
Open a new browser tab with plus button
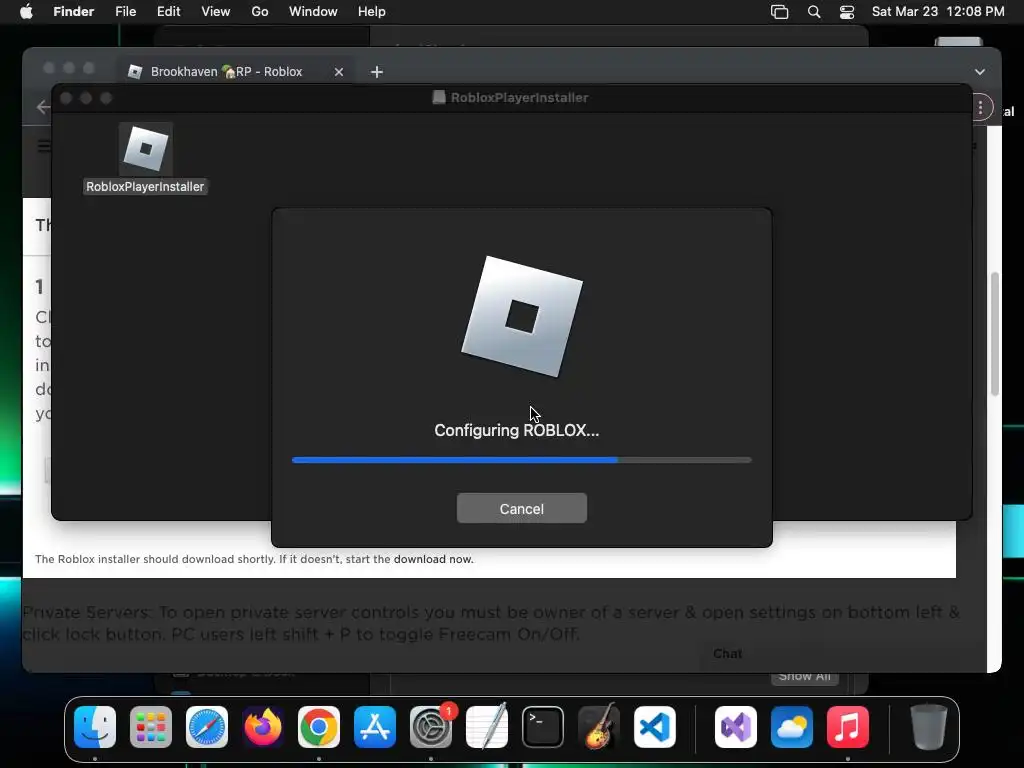(x=377, y=72)
